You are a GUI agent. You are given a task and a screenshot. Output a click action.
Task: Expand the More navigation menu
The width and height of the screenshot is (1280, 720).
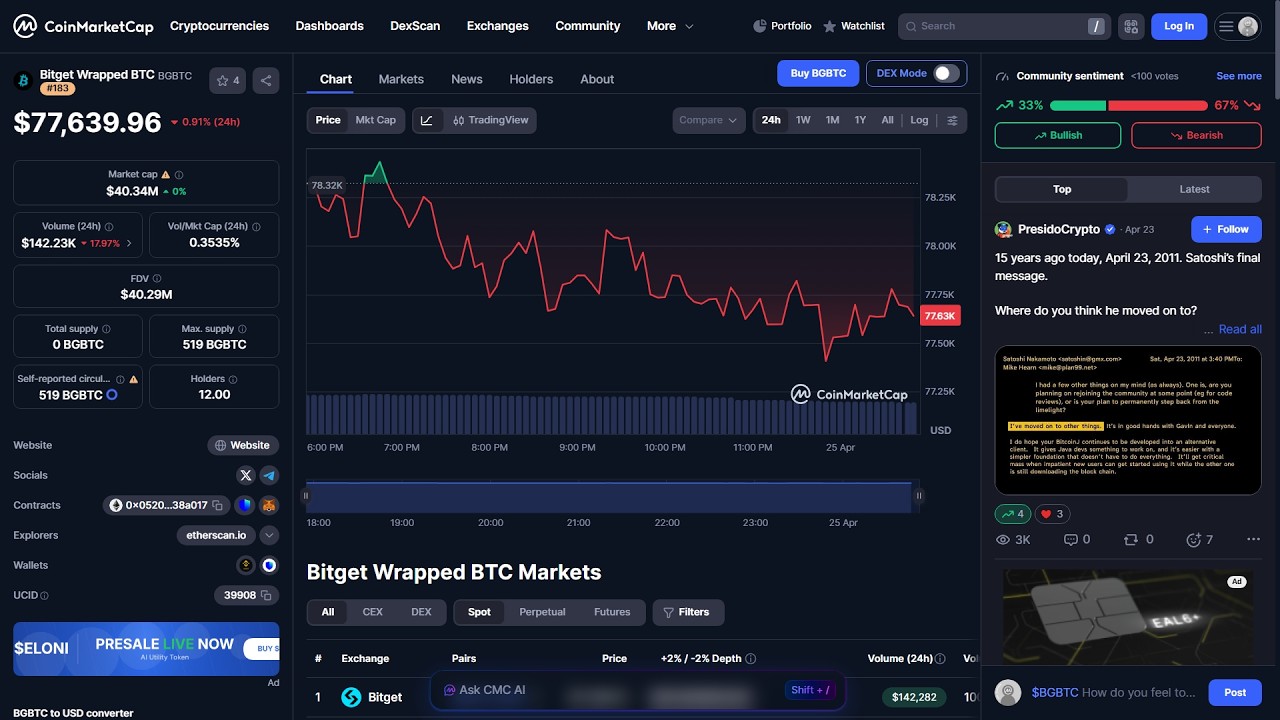coord(670,26)
